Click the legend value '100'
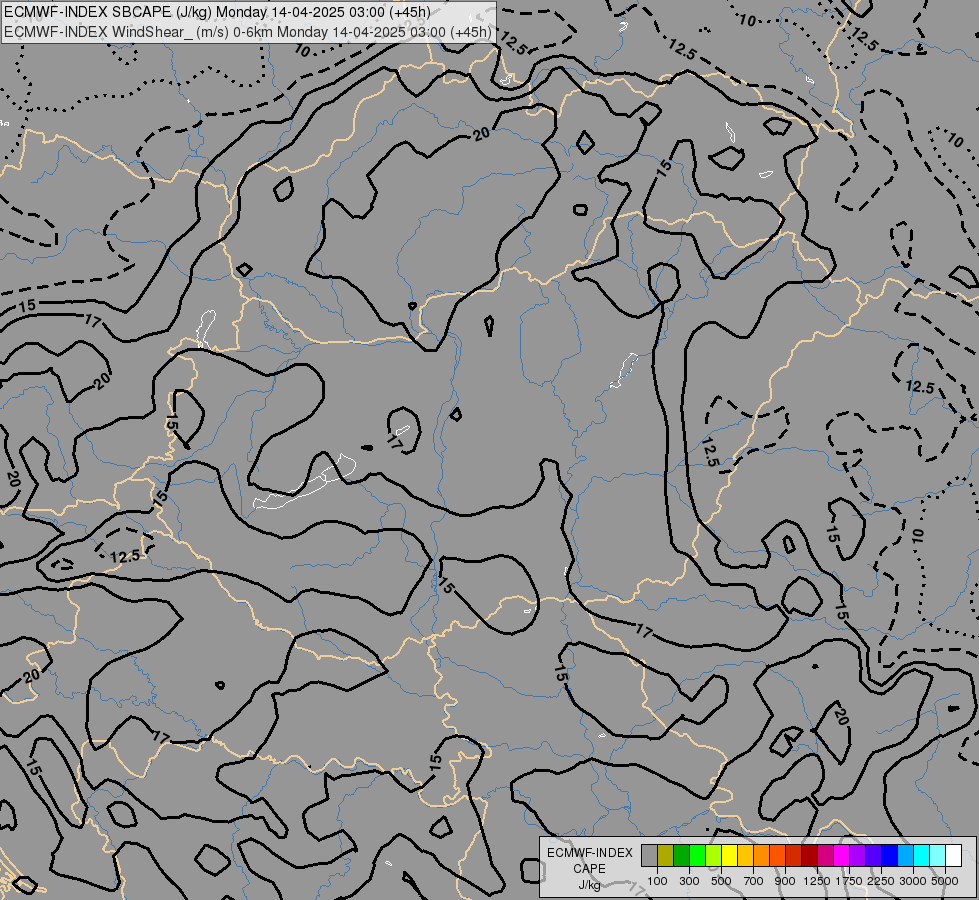This screenshot has height=900, width=979. (657, 881)
